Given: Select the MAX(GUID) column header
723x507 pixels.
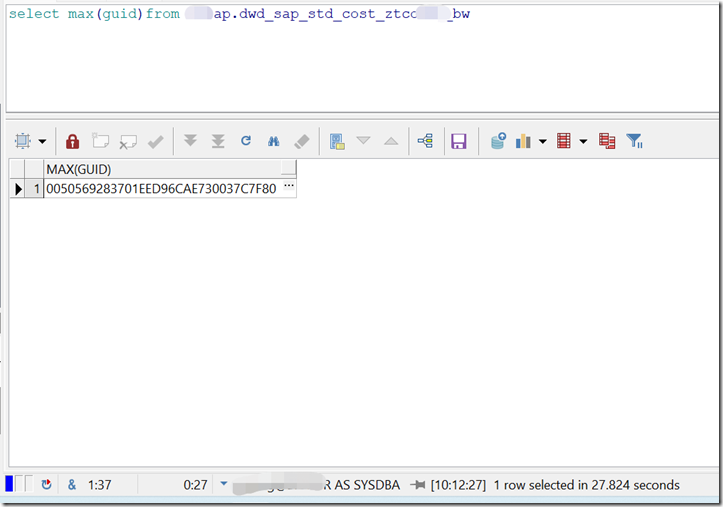Looking at the screenshot, I should 170,169.
